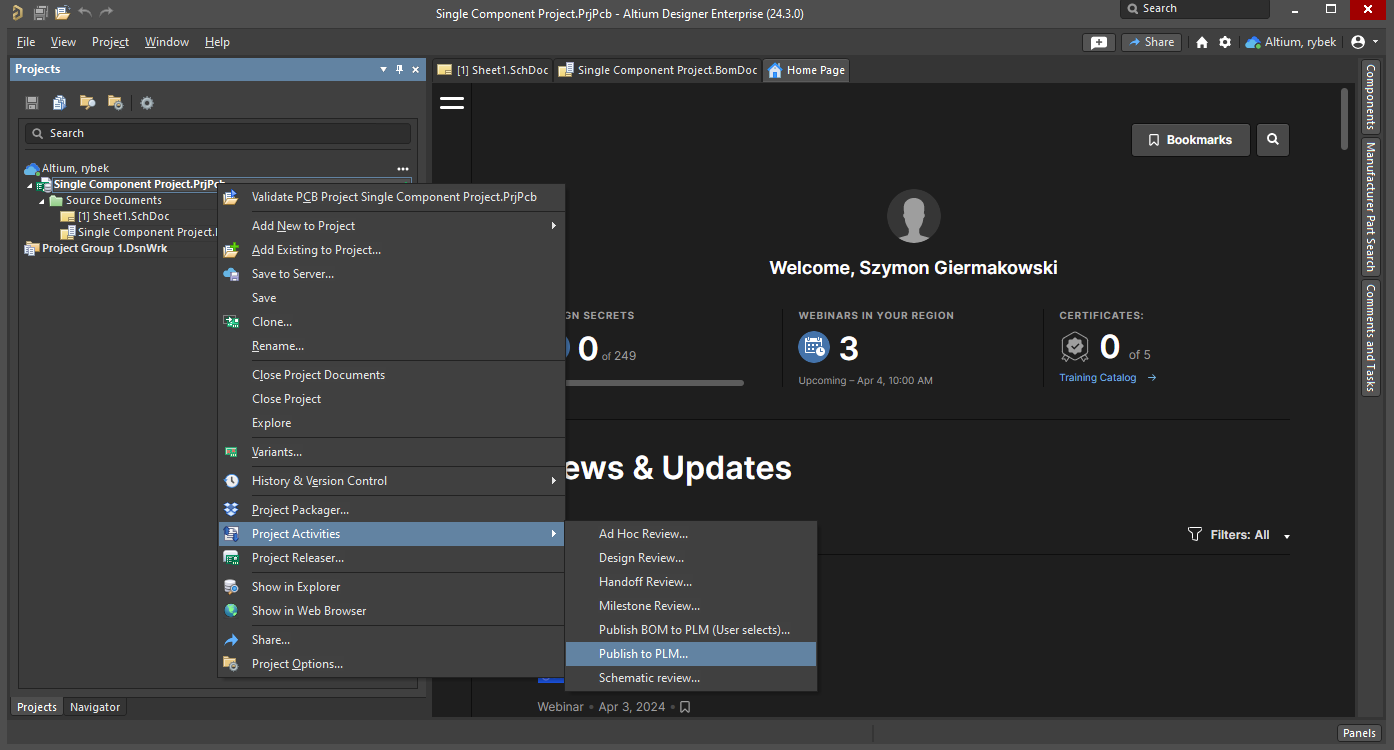Click the Bookmarks button
This screenshot has height=750, width=1394.
pos(1191,140)
